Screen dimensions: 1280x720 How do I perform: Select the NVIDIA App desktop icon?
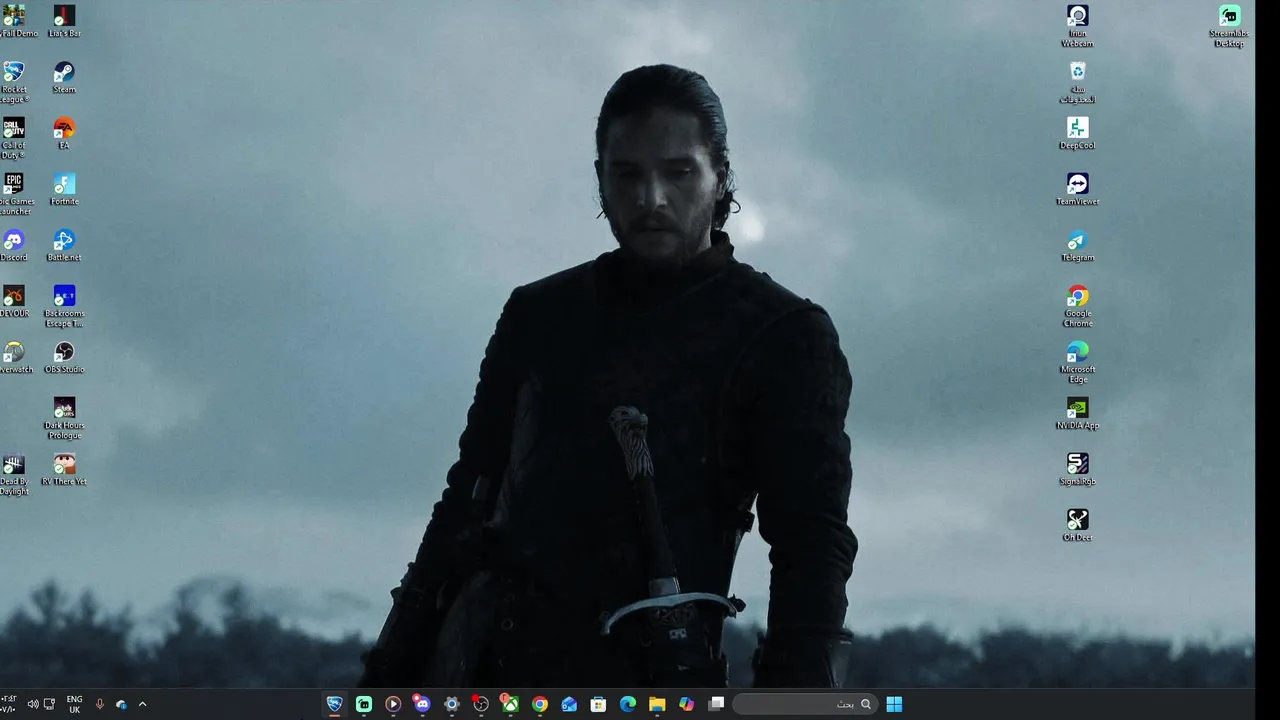click(x=1077, y=414)
